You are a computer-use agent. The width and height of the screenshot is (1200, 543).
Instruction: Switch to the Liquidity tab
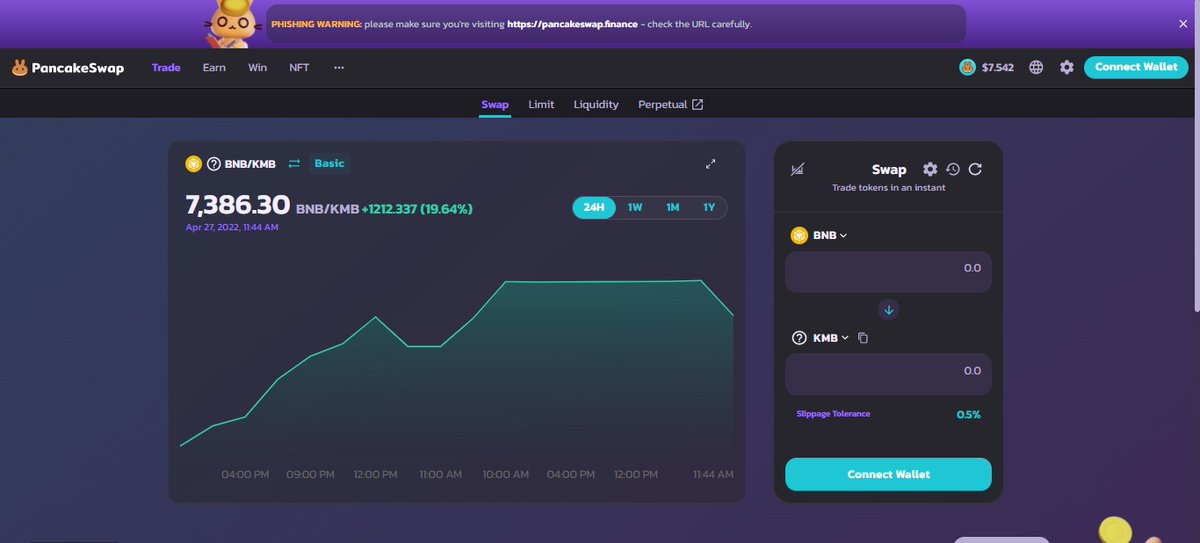click(596, 104)
